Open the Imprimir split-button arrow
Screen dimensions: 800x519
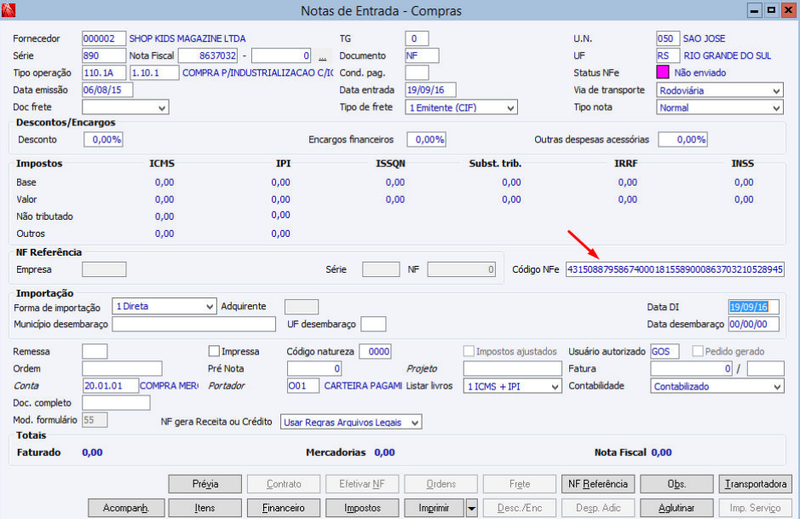point(471,508)
